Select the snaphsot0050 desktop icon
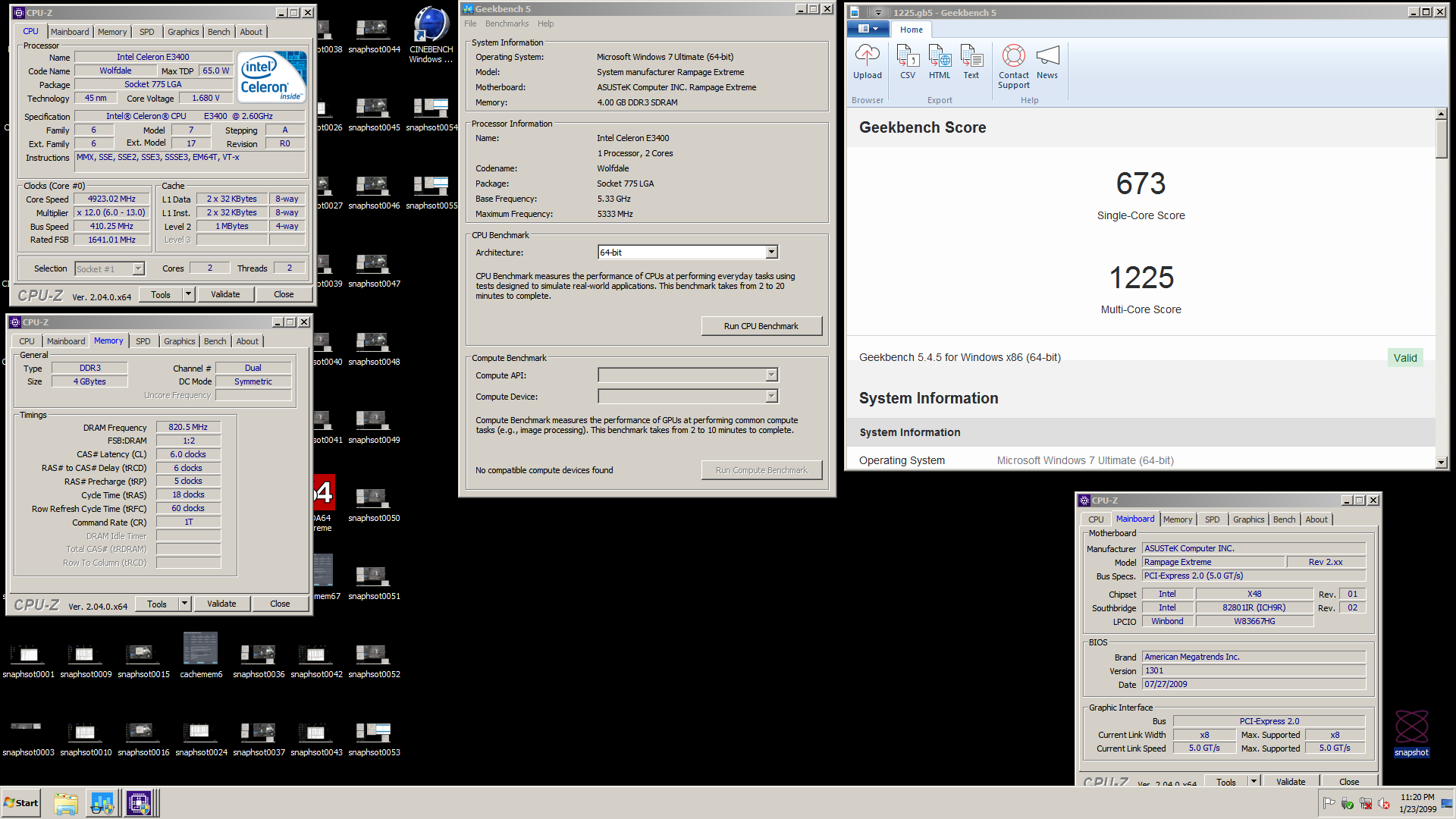This screenshot has height=819, width=1456. click(374, 505)
